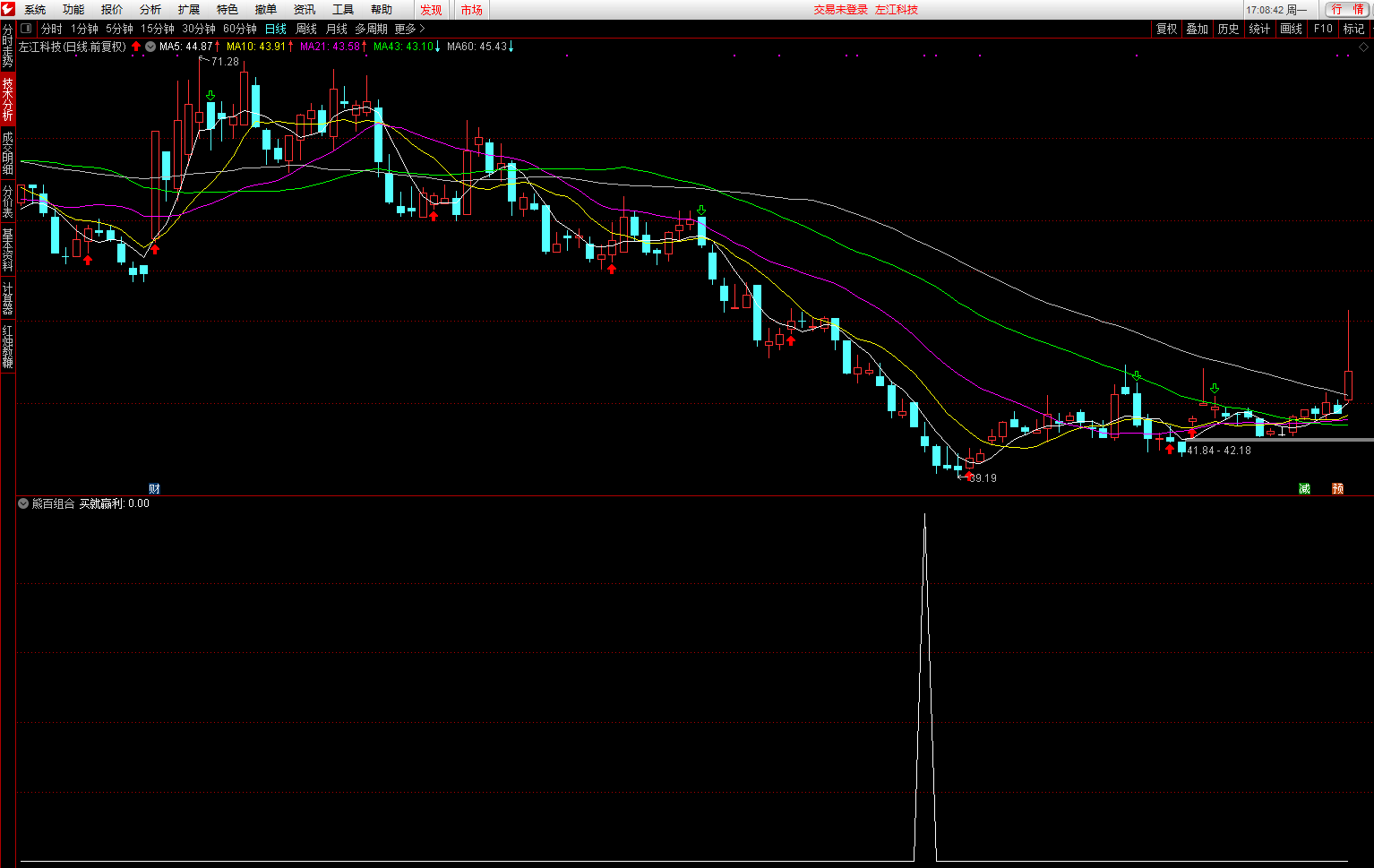1374x868 pixels.
Task: Click the red app logo icon
Action: pos(8,9)
